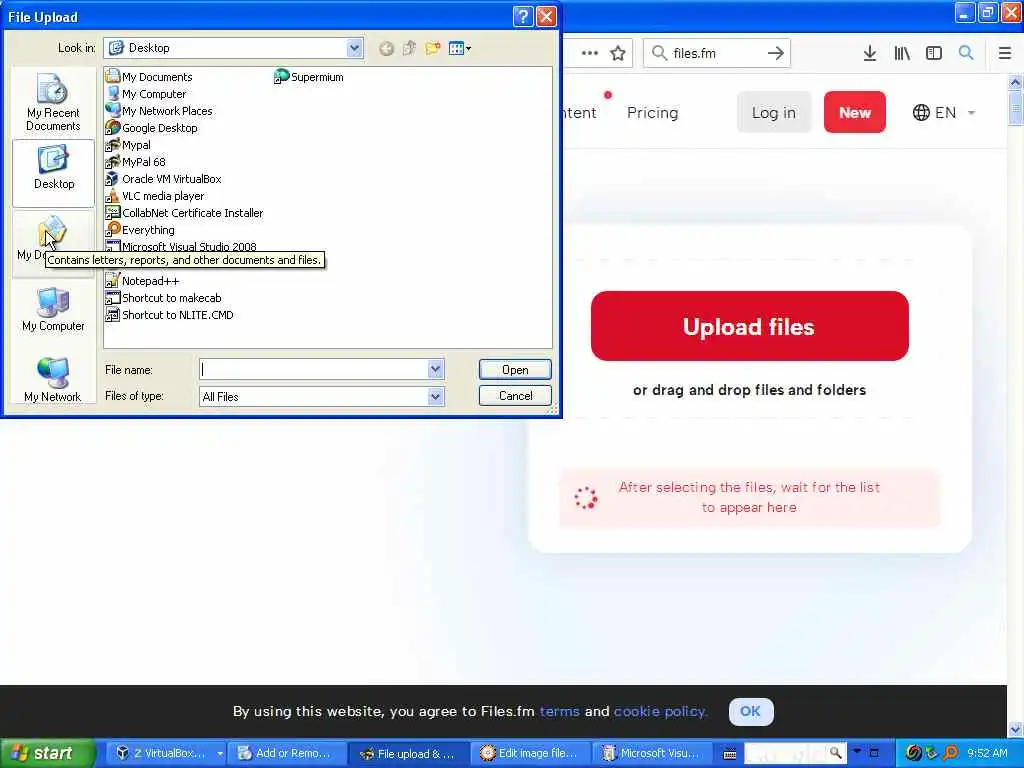
Task: Switch to Edit image file taskbar item
Action: pyautogui.click(x=530, y=753)
